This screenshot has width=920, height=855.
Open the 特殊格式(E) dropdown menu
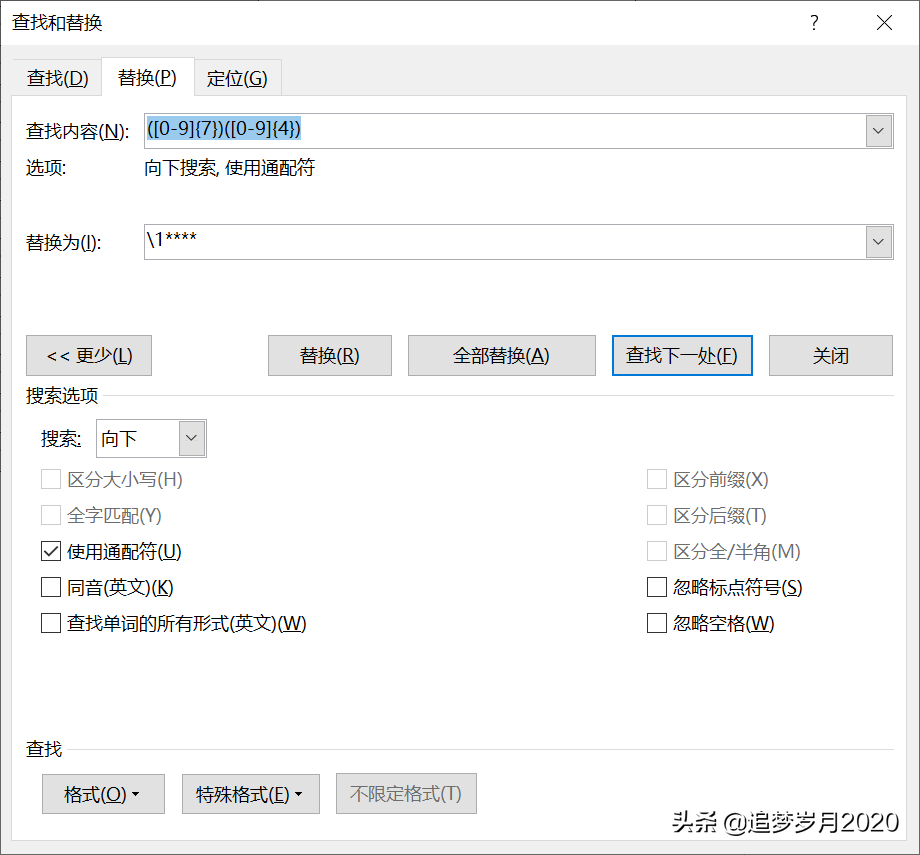click(x=251, y=794)
